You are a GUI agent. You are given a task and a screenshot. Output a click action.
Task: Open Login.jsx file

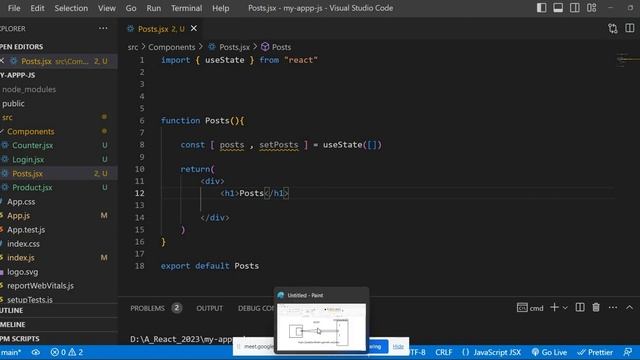click(59, 160)
